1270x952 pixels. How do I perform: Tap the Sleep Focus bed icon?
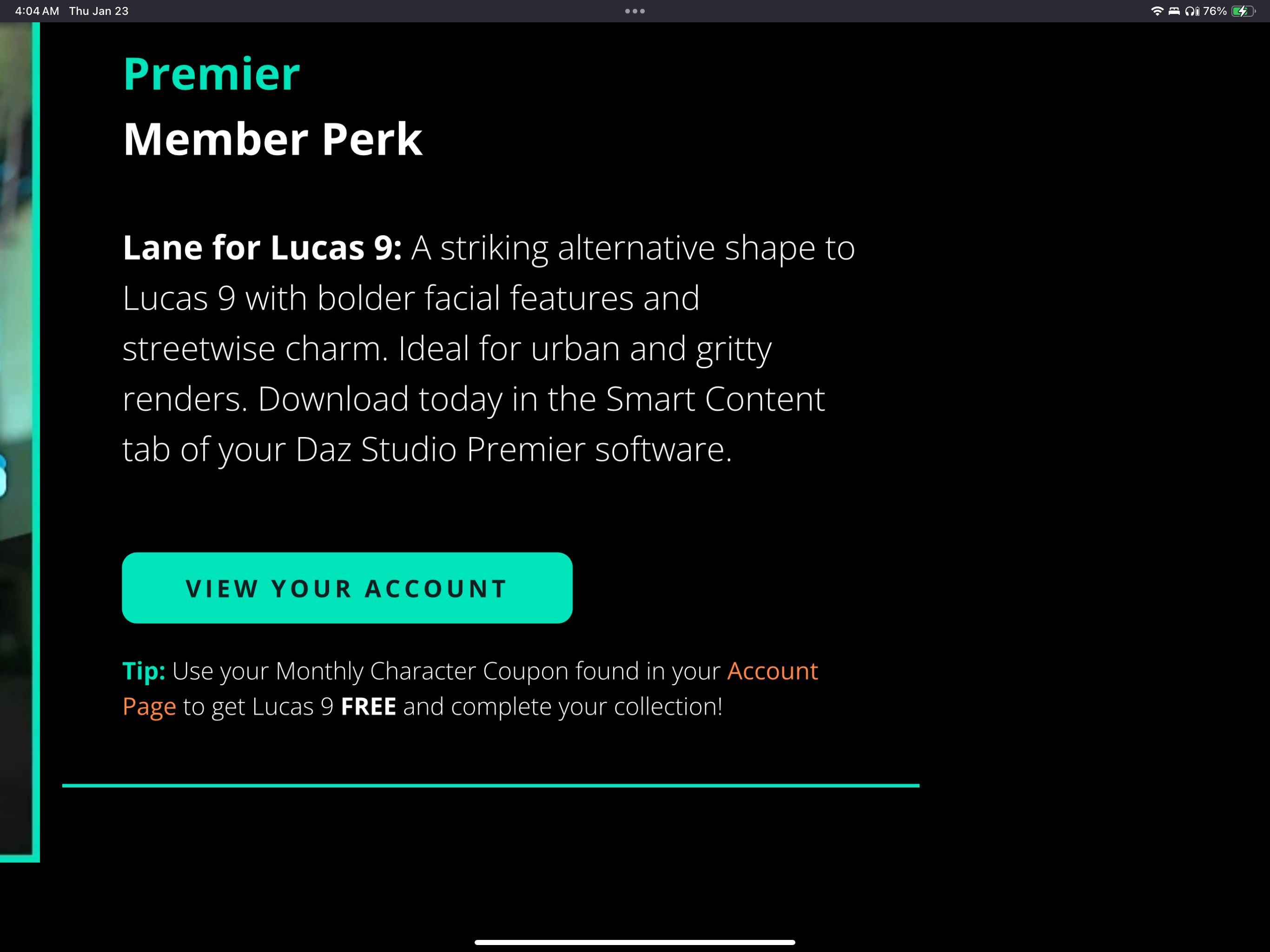1174,11
